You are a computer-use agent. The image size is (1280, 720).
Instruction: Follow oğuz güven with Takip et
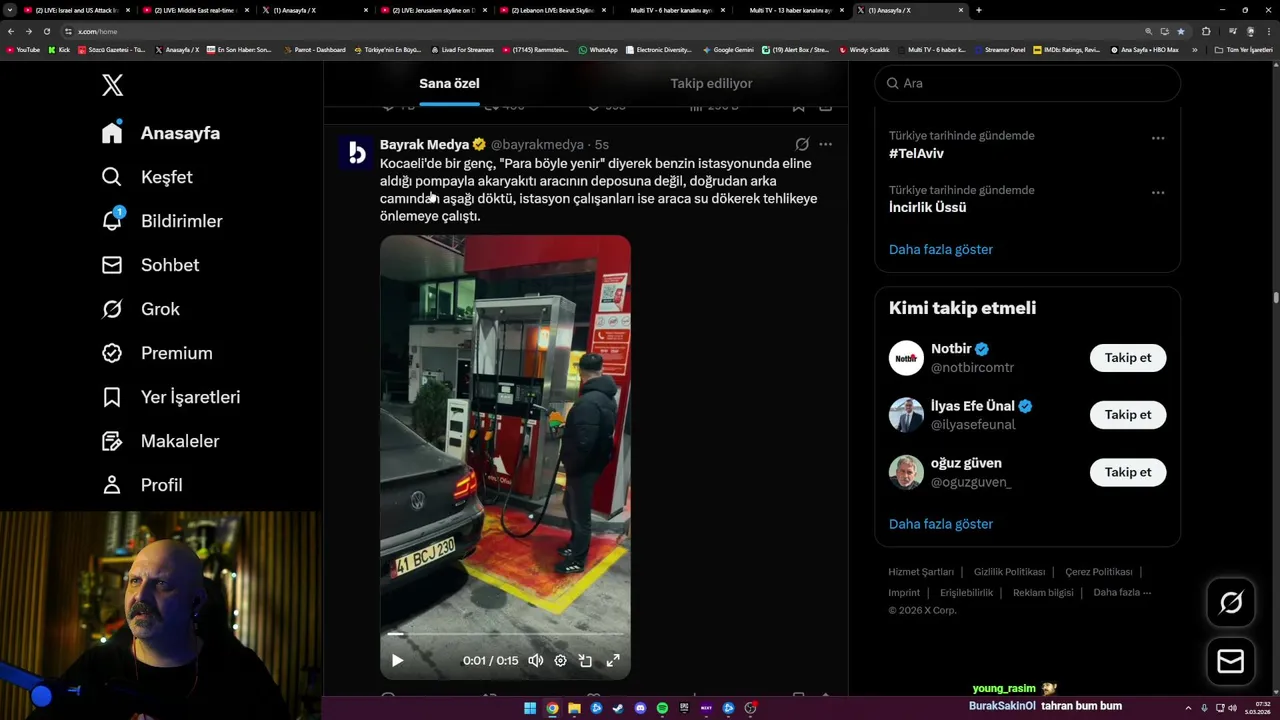(x=1128, y=472)
